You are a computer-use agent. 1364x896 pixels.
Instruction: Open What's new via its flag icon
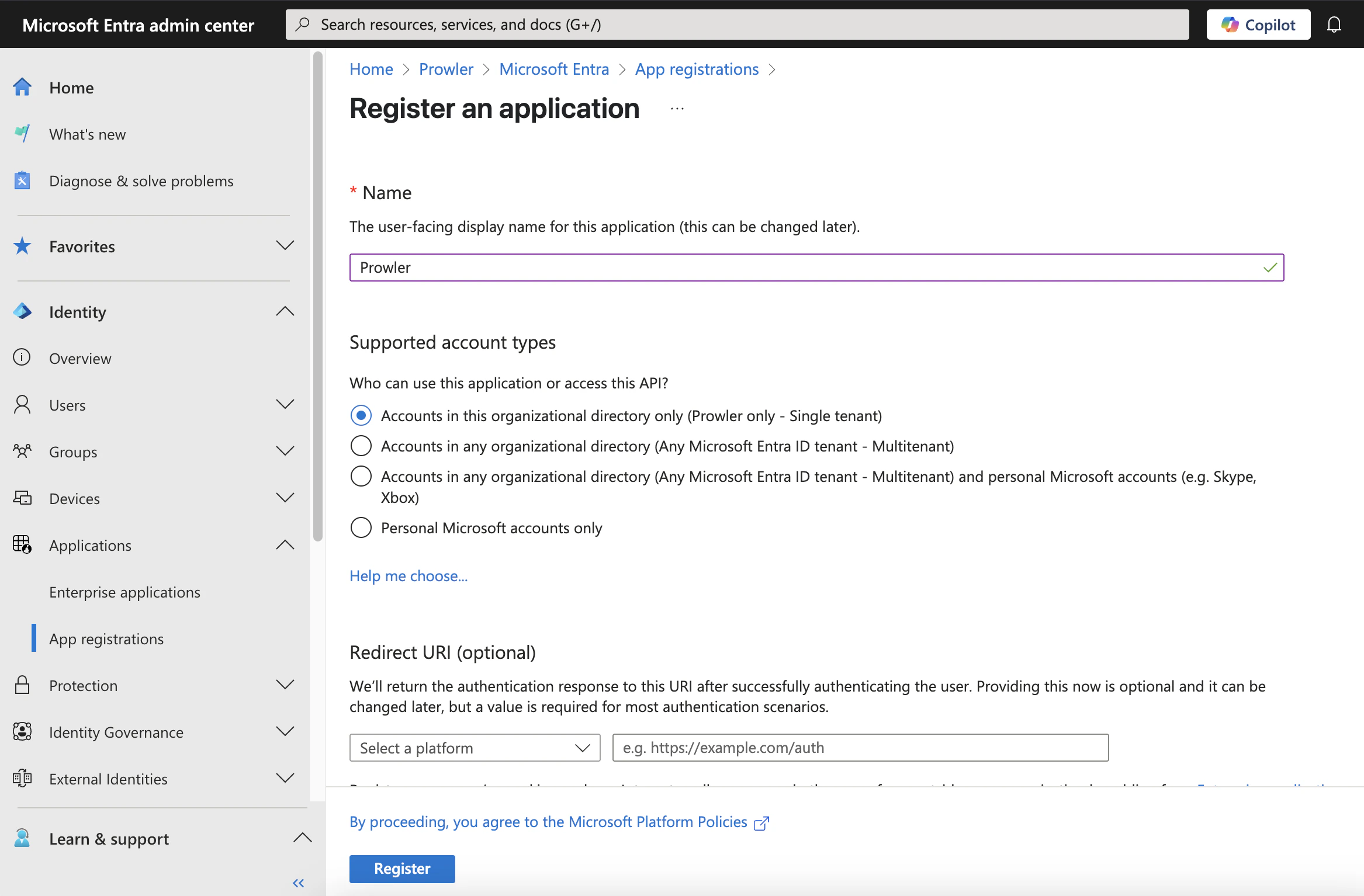click(22, 134)
